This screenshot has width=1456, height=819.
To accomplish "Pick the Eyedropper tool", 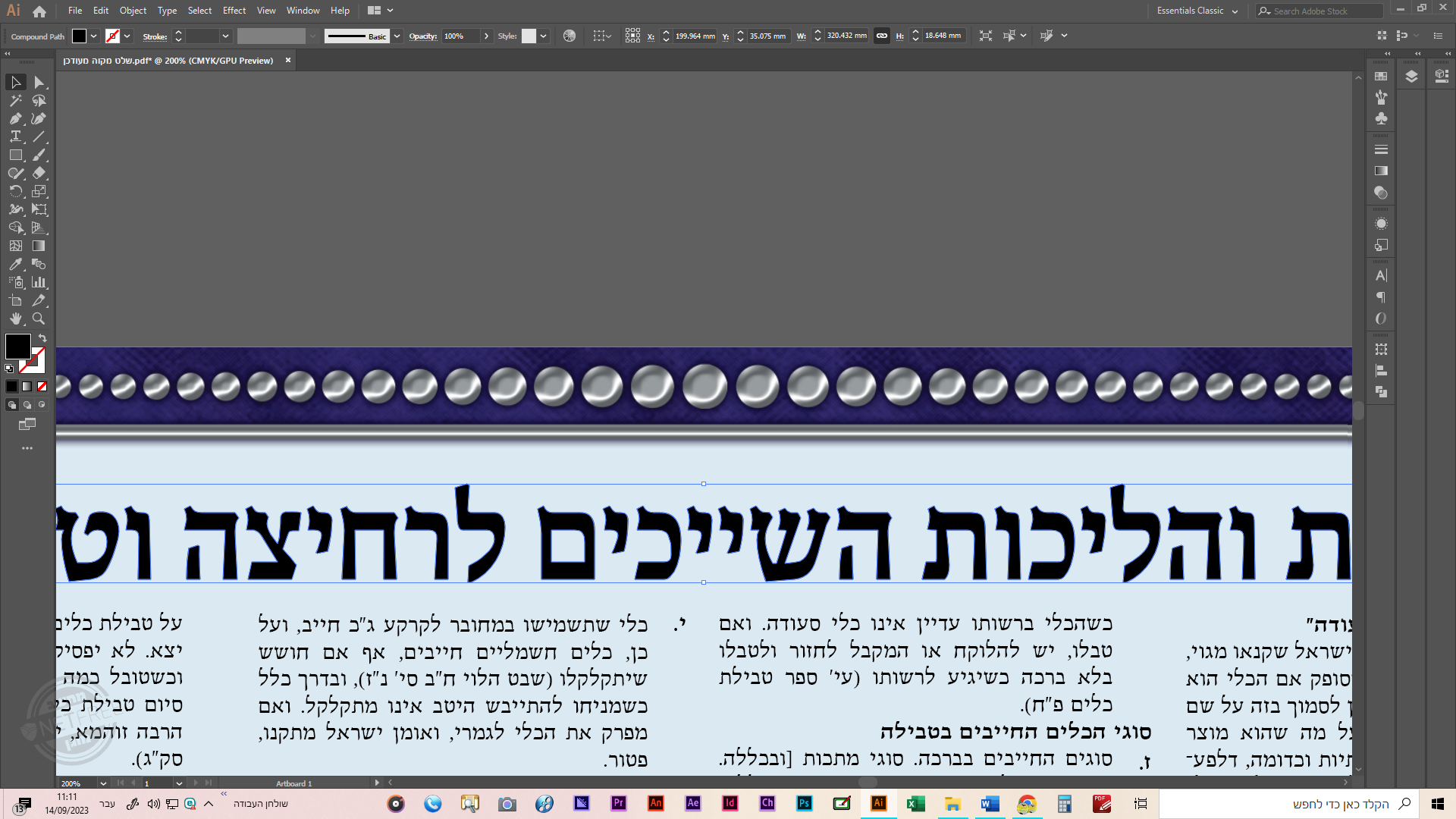I will coord(15,264).
